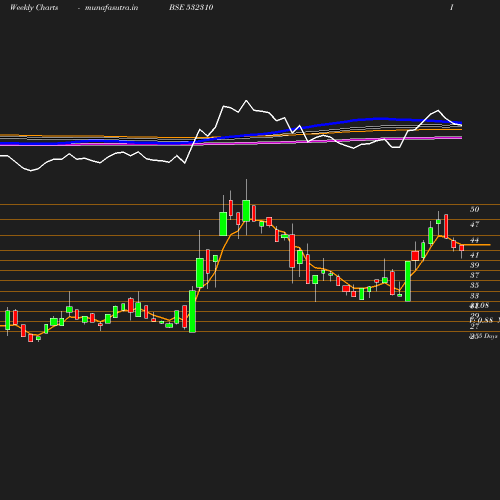Click the last red candlestick at chart end
The image size is (500, 500).
coord(462,248)
